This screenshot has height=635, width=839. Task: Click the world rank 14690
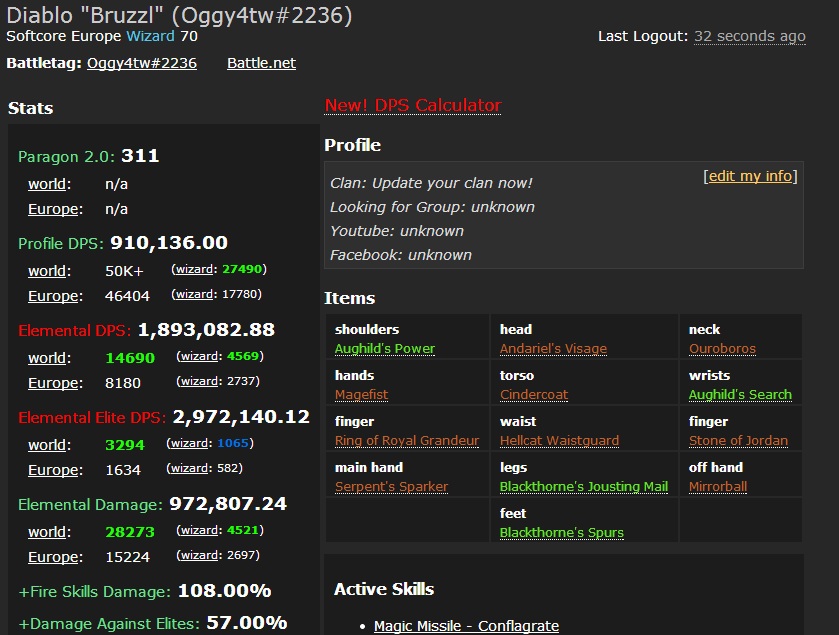click(130, 358)
